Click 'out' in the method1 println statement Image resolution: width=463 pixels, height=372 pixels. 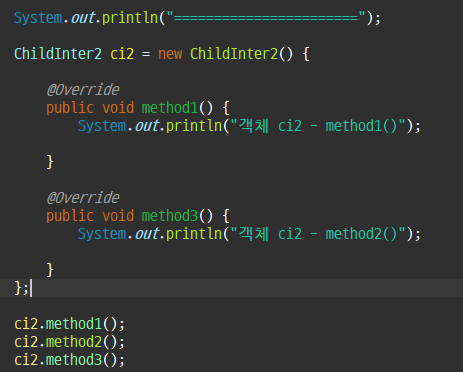coord(147,126)
